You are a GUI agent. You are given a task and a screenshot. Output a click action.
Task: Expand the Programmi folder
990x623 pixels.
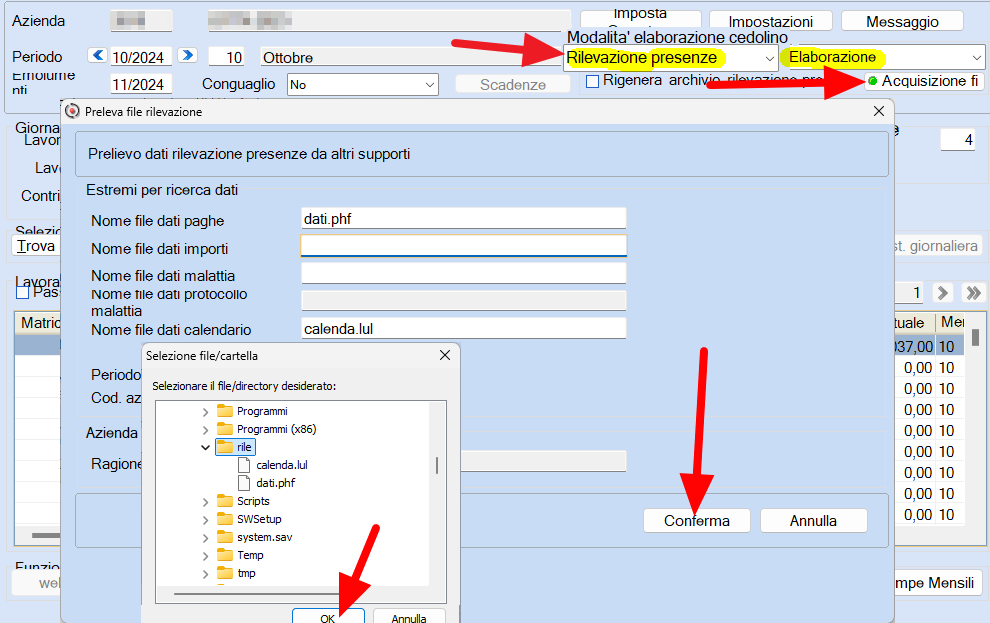(205, 412)
